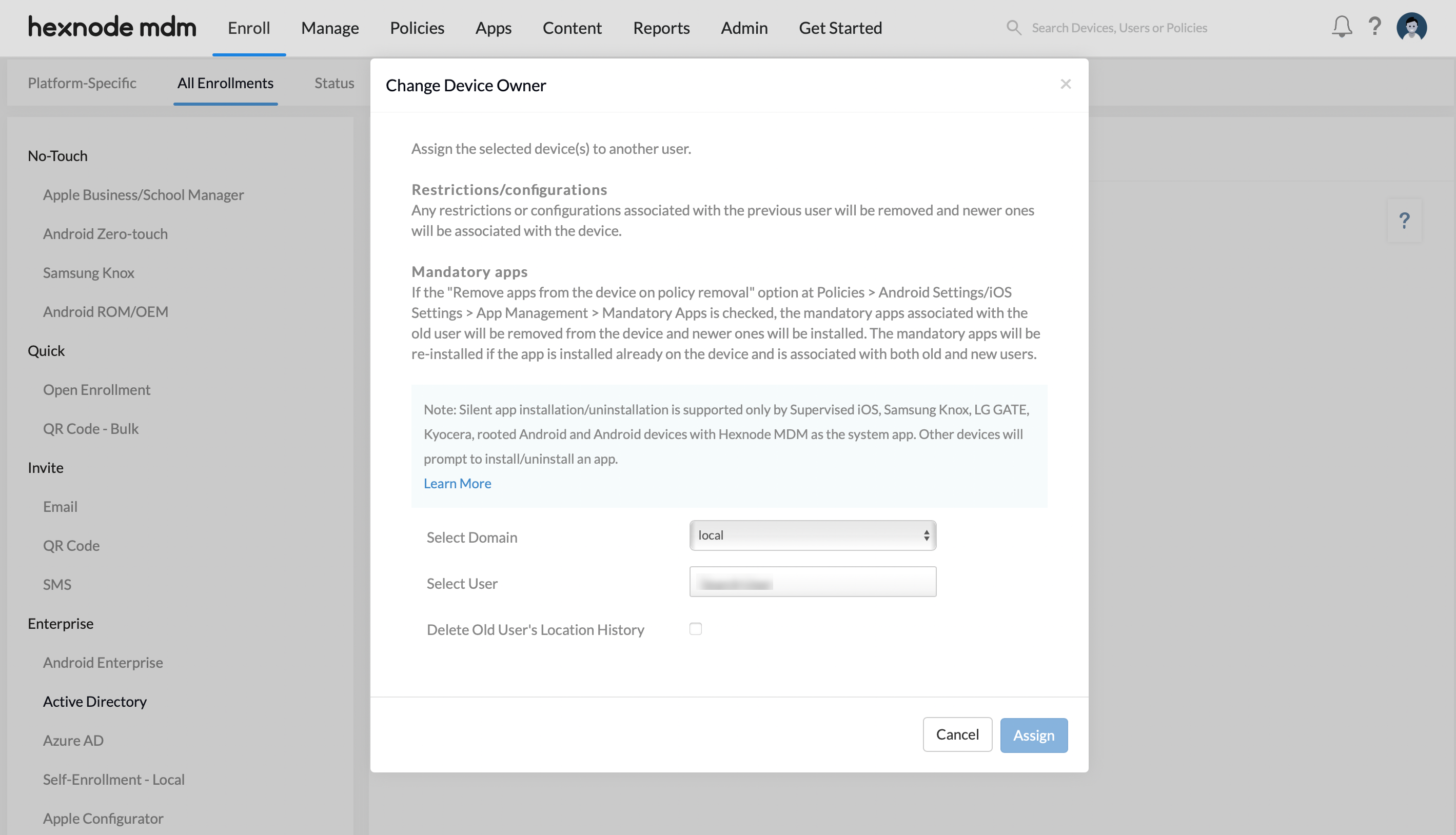Click the help question mark in top bar
The width and height of the screenshot is (1456, 835).
pos(1374,26)
